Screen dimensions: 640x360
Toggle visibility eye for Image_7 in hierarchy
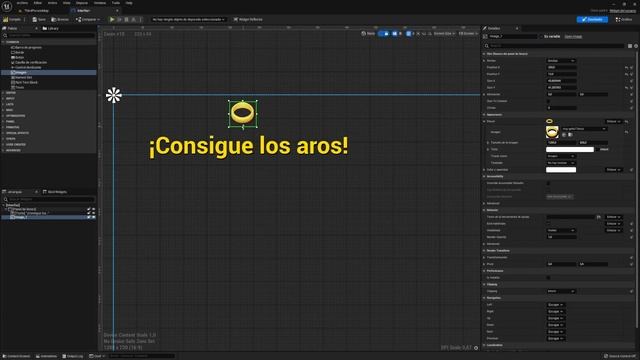click(x=93, y=217)
